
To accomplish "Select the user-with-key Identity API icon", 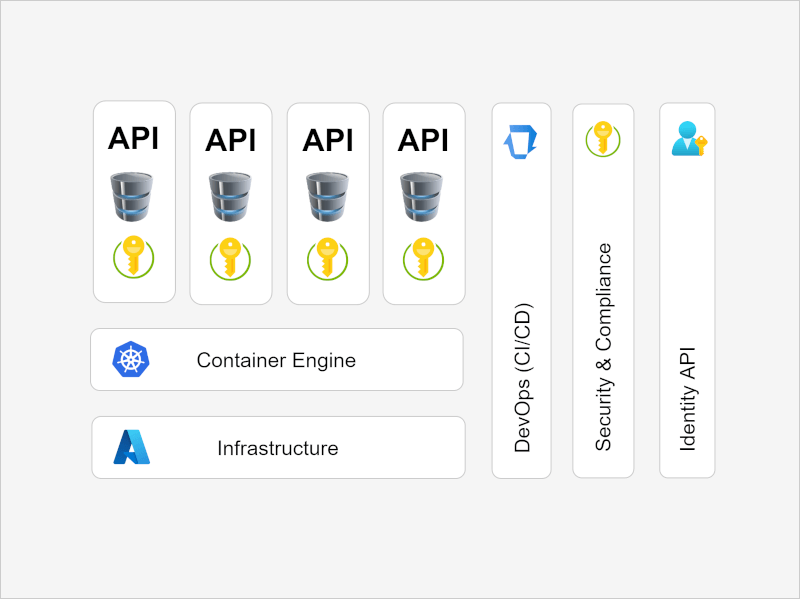I will pos(688,139).
